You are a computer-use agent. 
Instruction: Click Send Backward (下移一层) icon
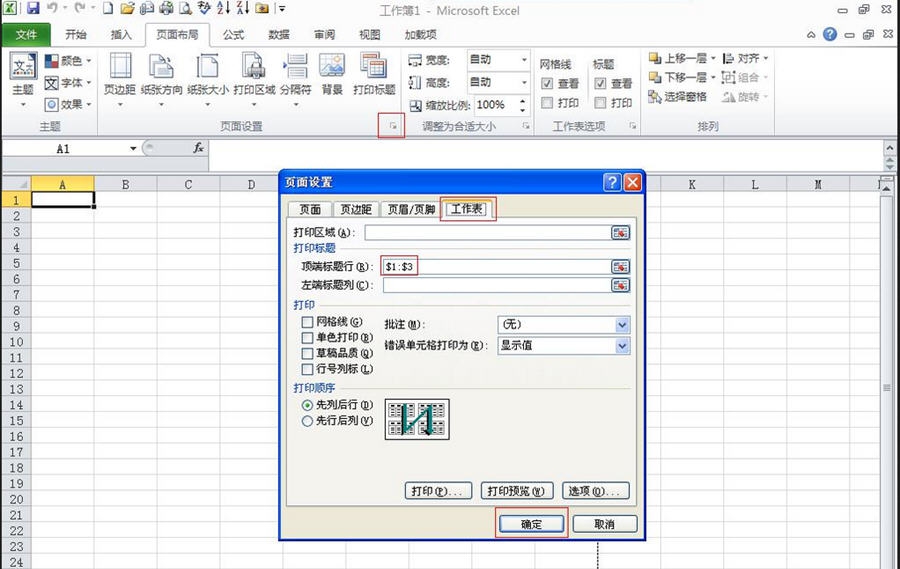click(x=655, y=77)
